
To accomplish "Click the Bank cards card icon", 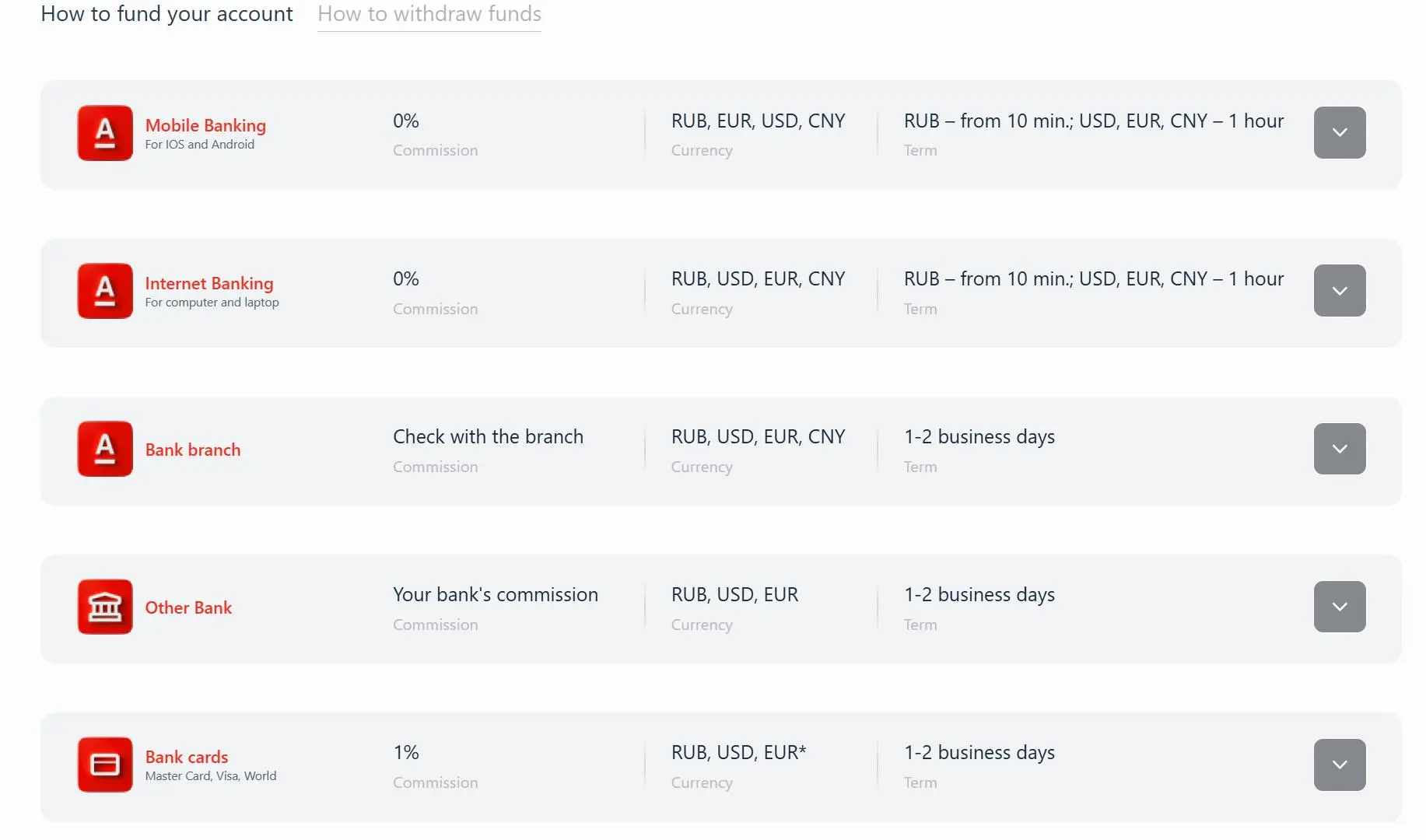I will 105,765.
